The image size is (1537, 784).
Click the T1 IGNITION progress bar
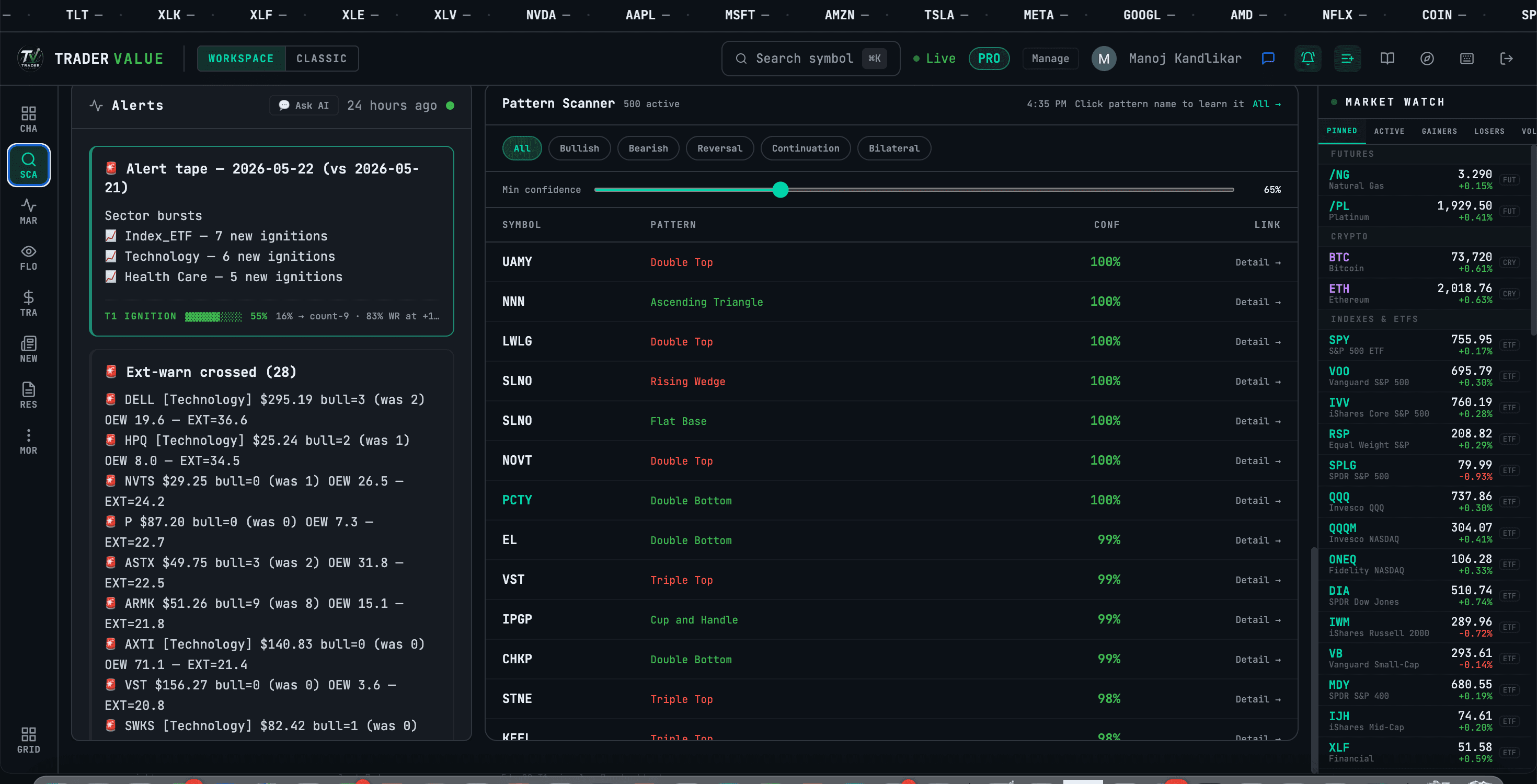[x=213, y=316]
